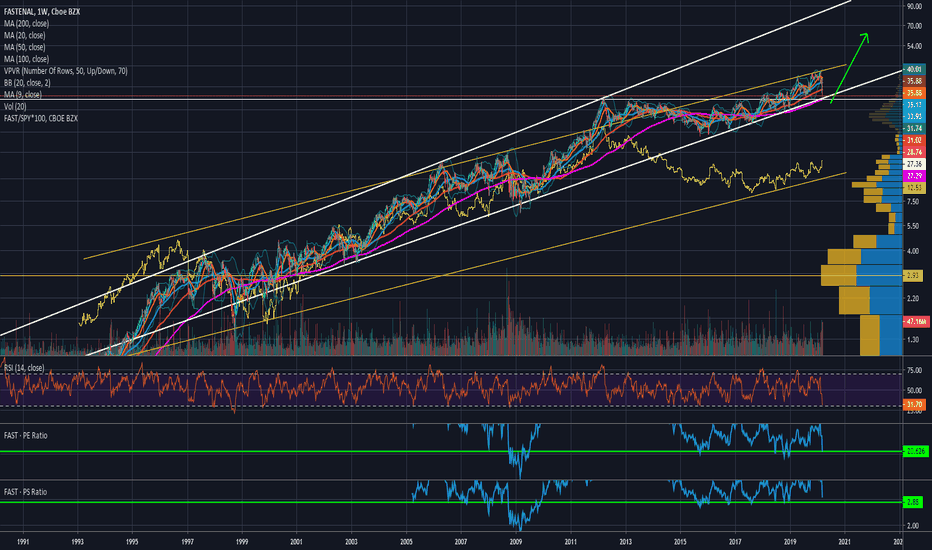The height and width of the screenshot is (550, 932).
Task: Select the BB (20, close, 2) indicator label
Action: click(27, 83)
